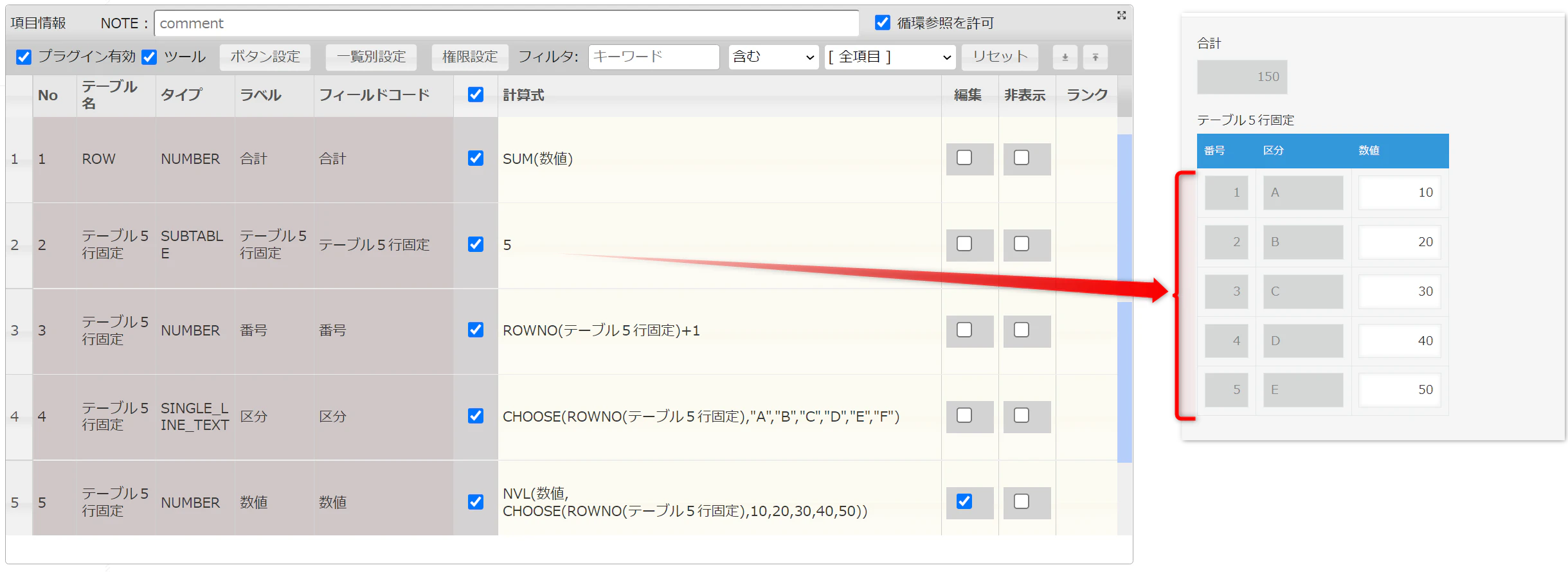Click the 権限設定 button
This screenshot has height=572, width=1568.
pyautogui.click(x=470, y=57)
